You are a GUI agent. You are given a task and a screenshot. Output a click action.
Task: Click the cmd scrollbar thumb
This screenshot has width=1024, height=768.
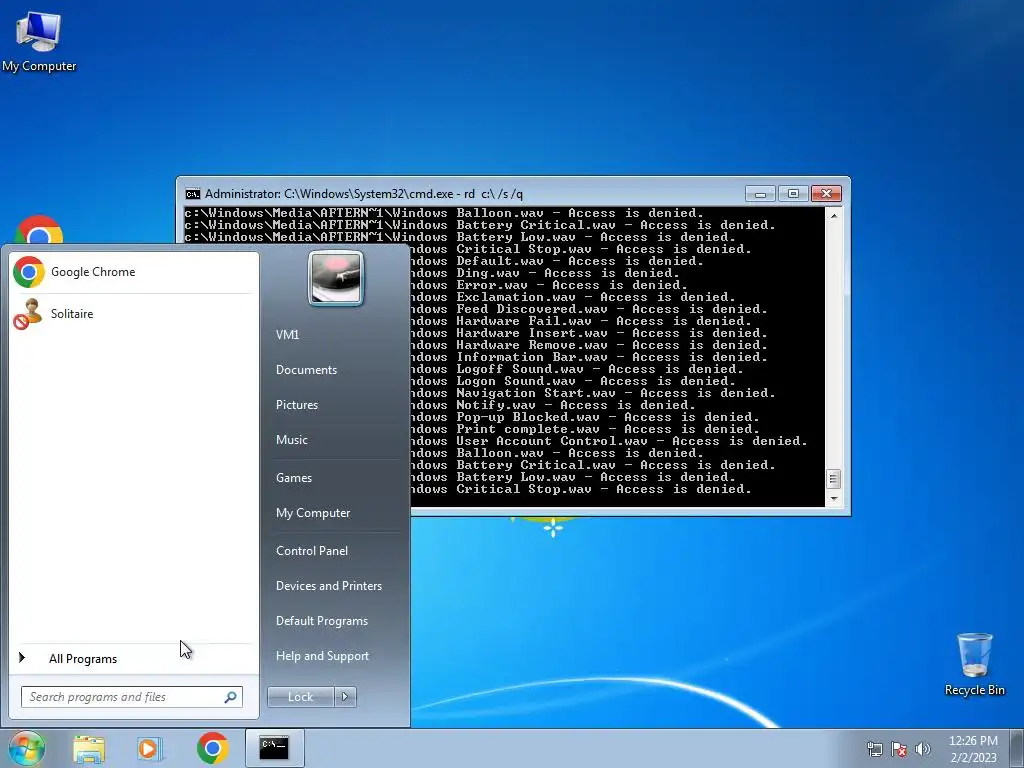pyautogui.click(x=833, y=479)
